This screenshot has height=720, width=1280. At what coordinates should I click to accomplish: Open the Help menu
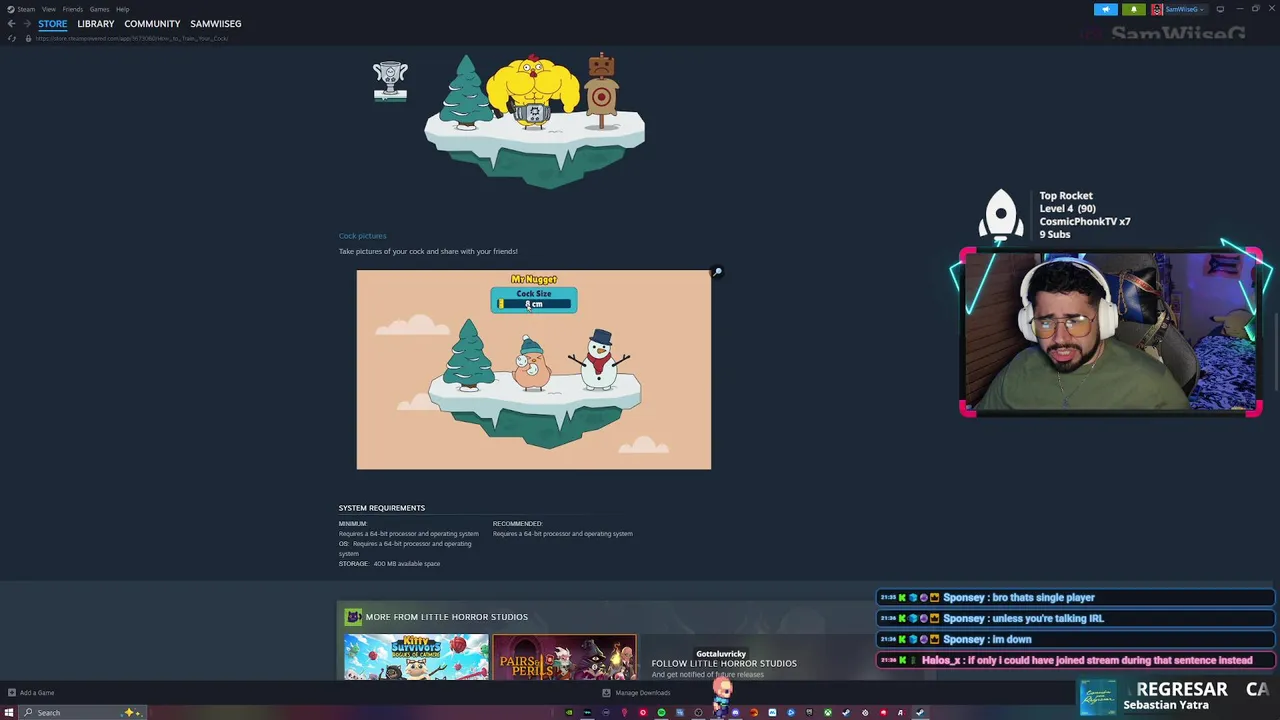click(122, 9)
